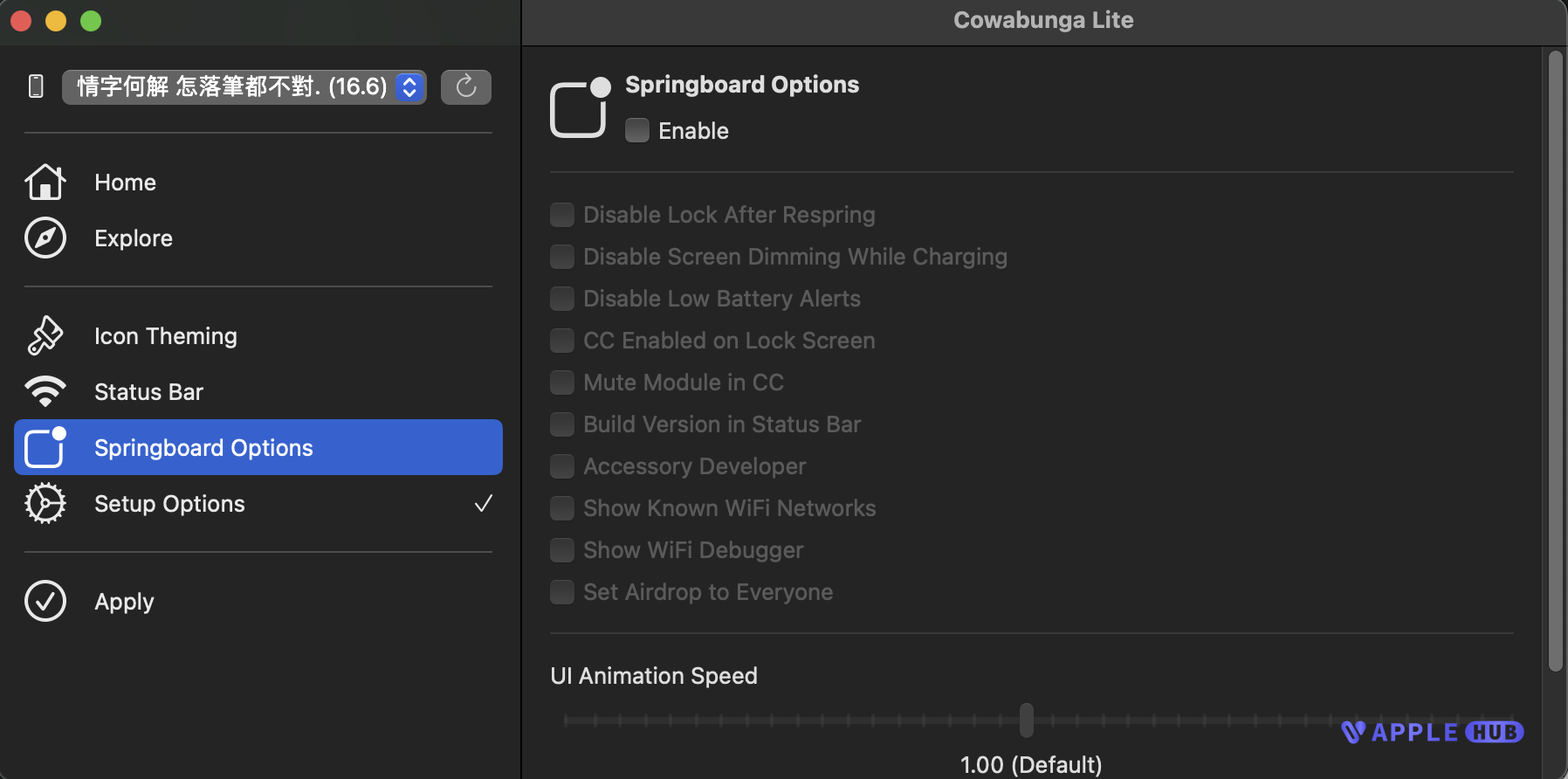The width and height of the screenshot is (1568, 779).
Task: Click the 1.00 (Default) speed value
Action: pyautogui.click(x=1031, y=764)
